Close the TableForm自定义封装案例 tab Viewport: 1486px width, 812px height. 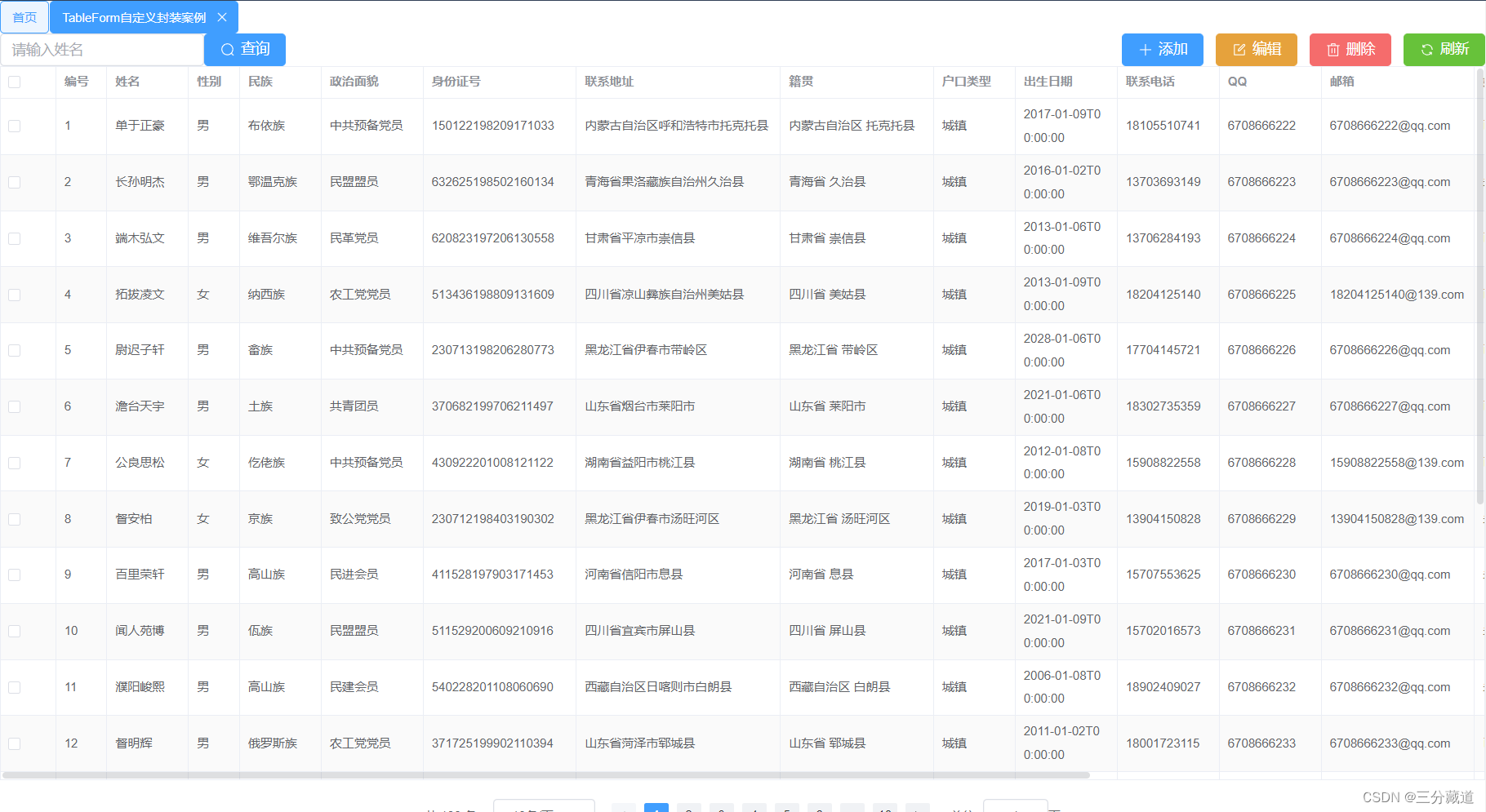point(222,17)
